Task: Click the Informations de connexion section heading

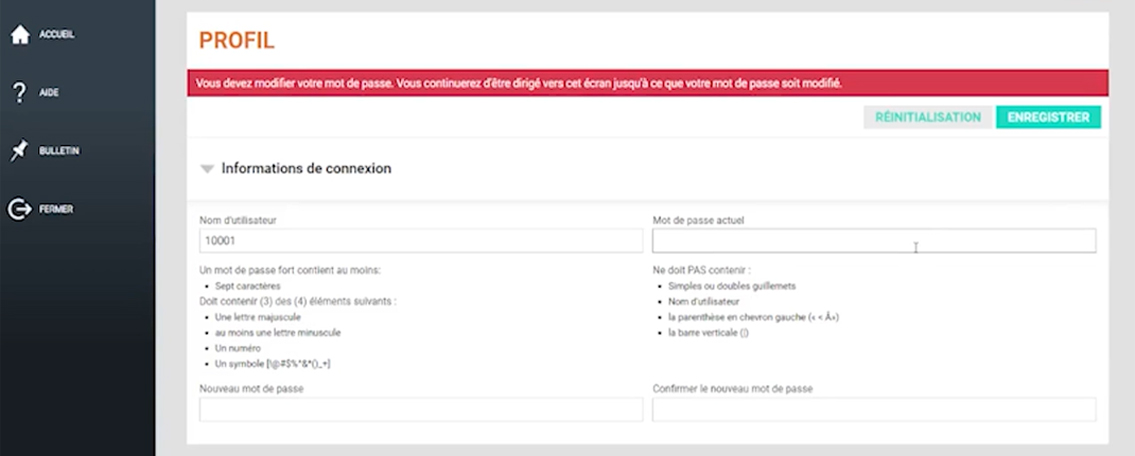Action: point(306,169)
